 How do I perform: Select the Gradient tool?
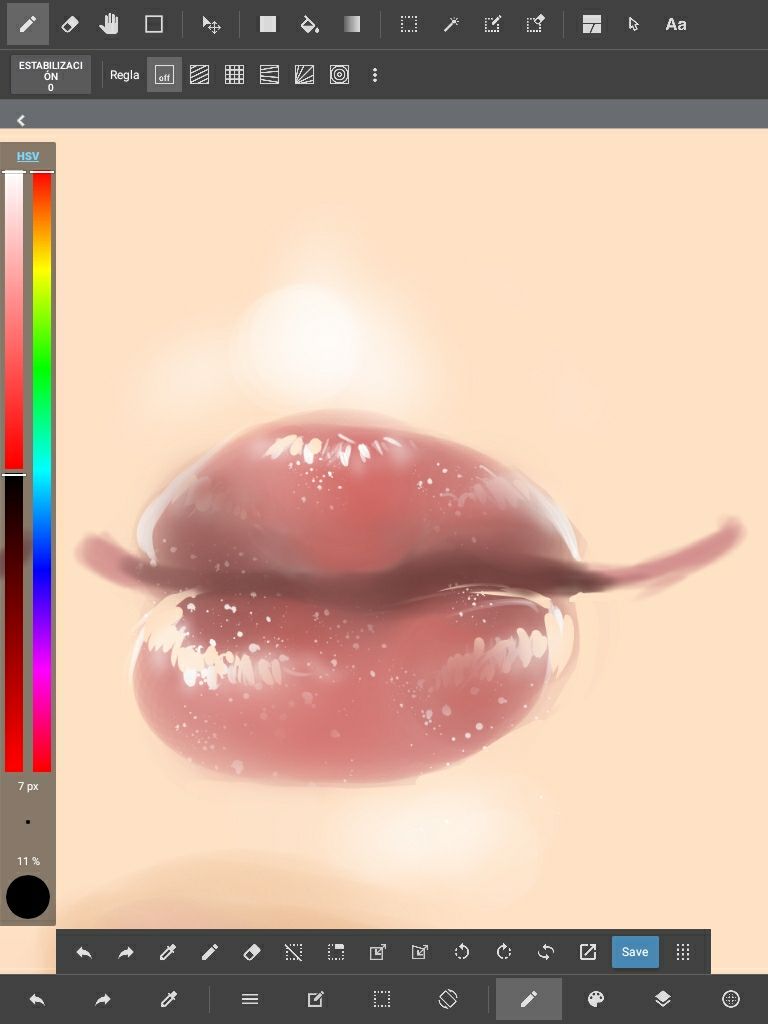(x=352, y=24)
